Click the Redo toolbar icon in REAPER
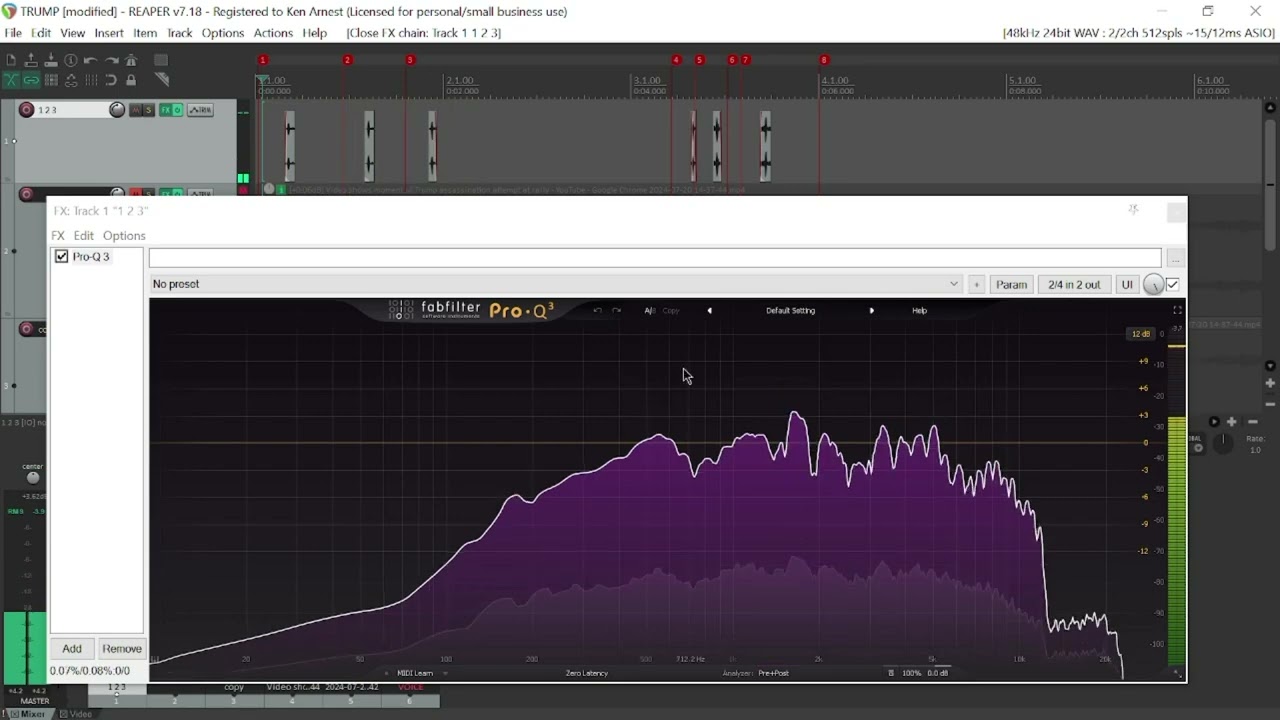Image resolution: width=1280 pixels, height=720 pixels. pos(112,60)
